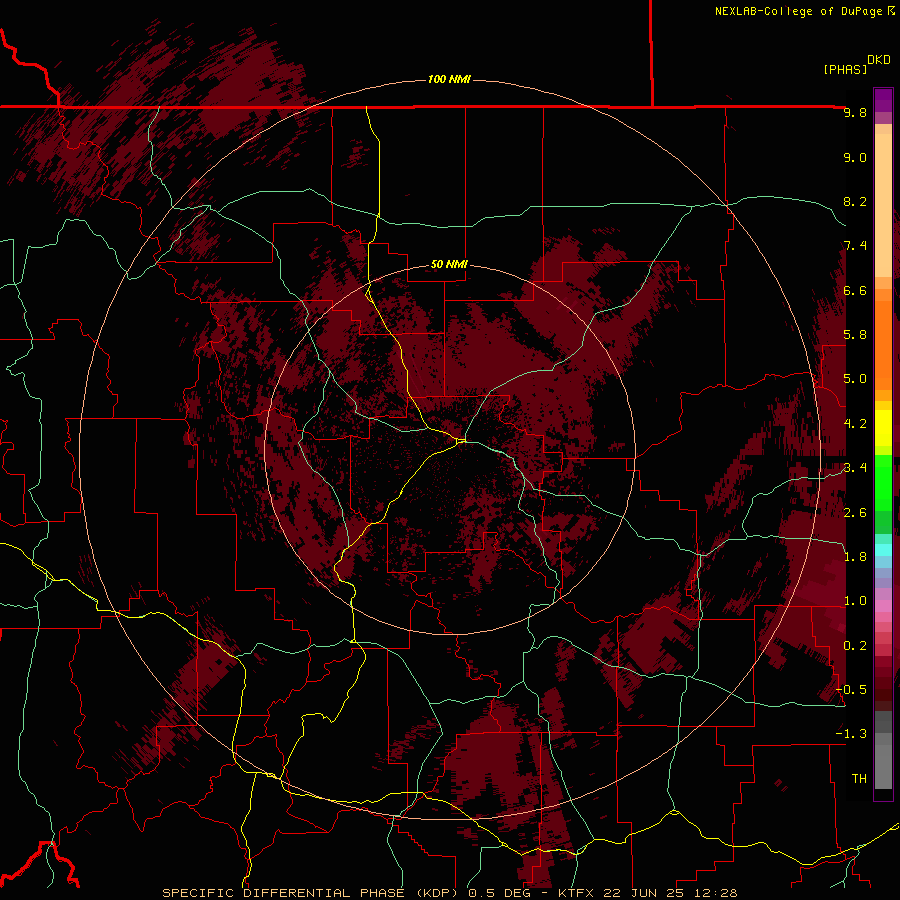Click the 8.2 value on the color scale
The height and width of the screenshot is (900, 900).
(x=855, y=201)
